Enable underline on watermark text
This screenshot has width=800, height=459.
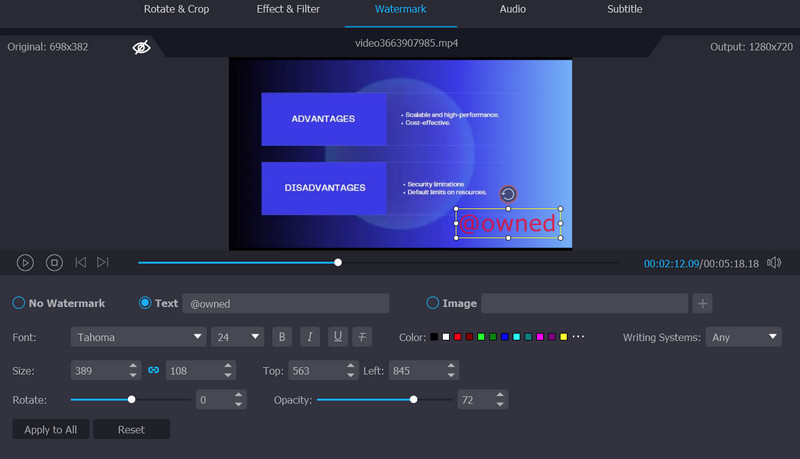coord(337,337)
